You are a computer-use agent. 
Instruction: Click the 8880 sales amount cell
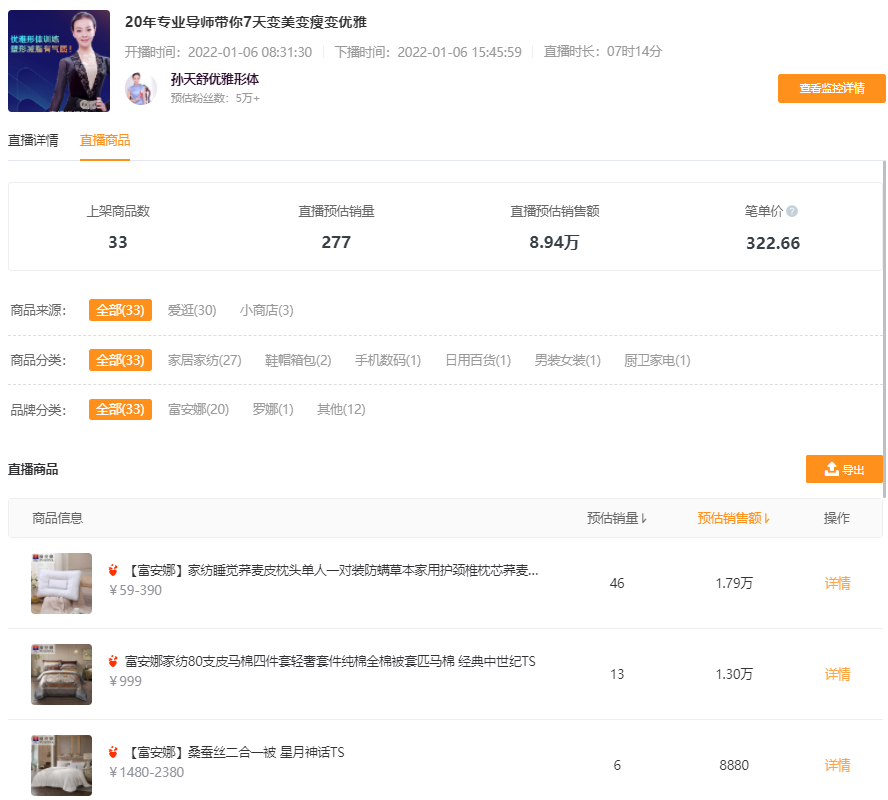(734, 765)
